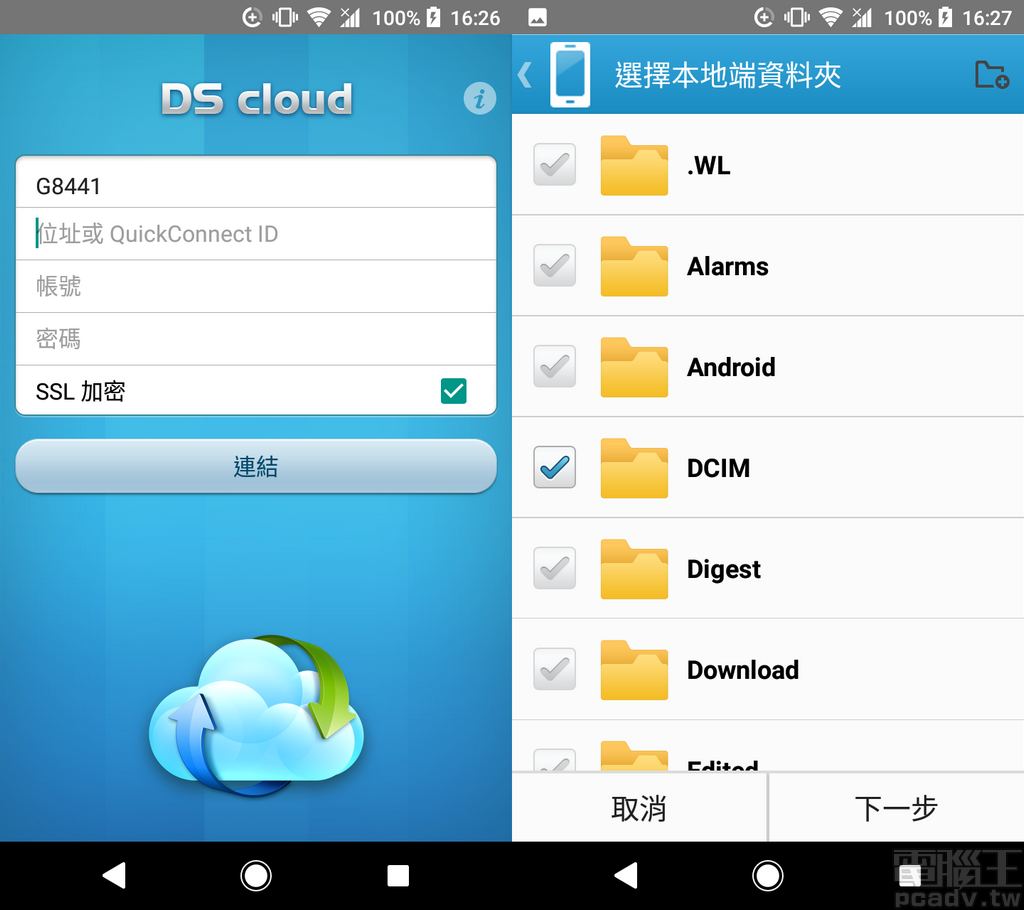
Task: Open the DCIM folder icon
Action: [634, 468]
